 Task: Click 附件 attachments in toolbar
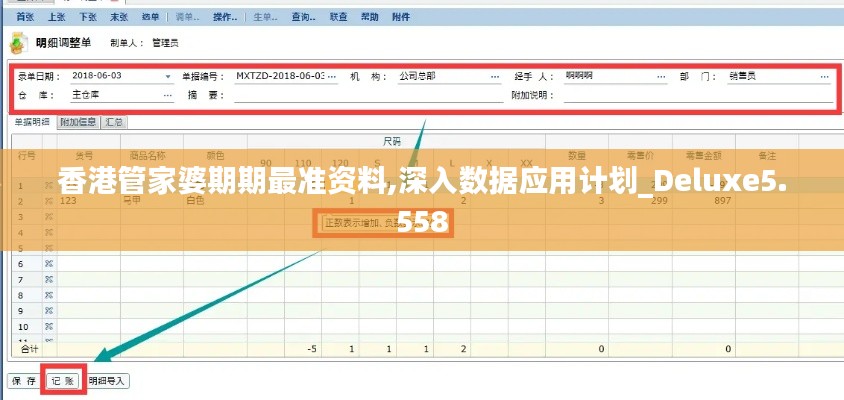pyautogui.click(x=401, y=17)
